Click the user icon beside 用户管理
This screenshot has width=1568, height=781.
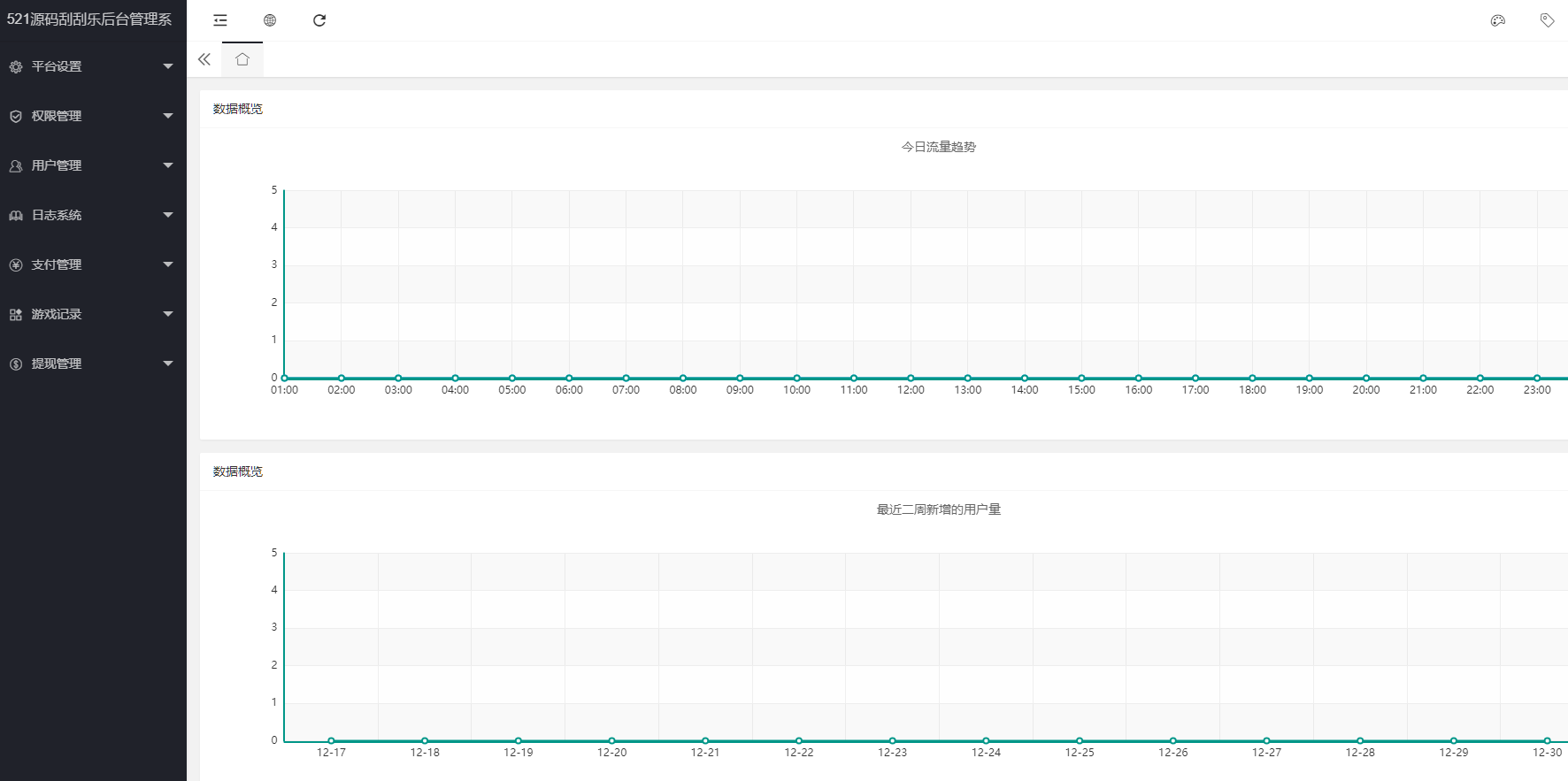[16, 165]
